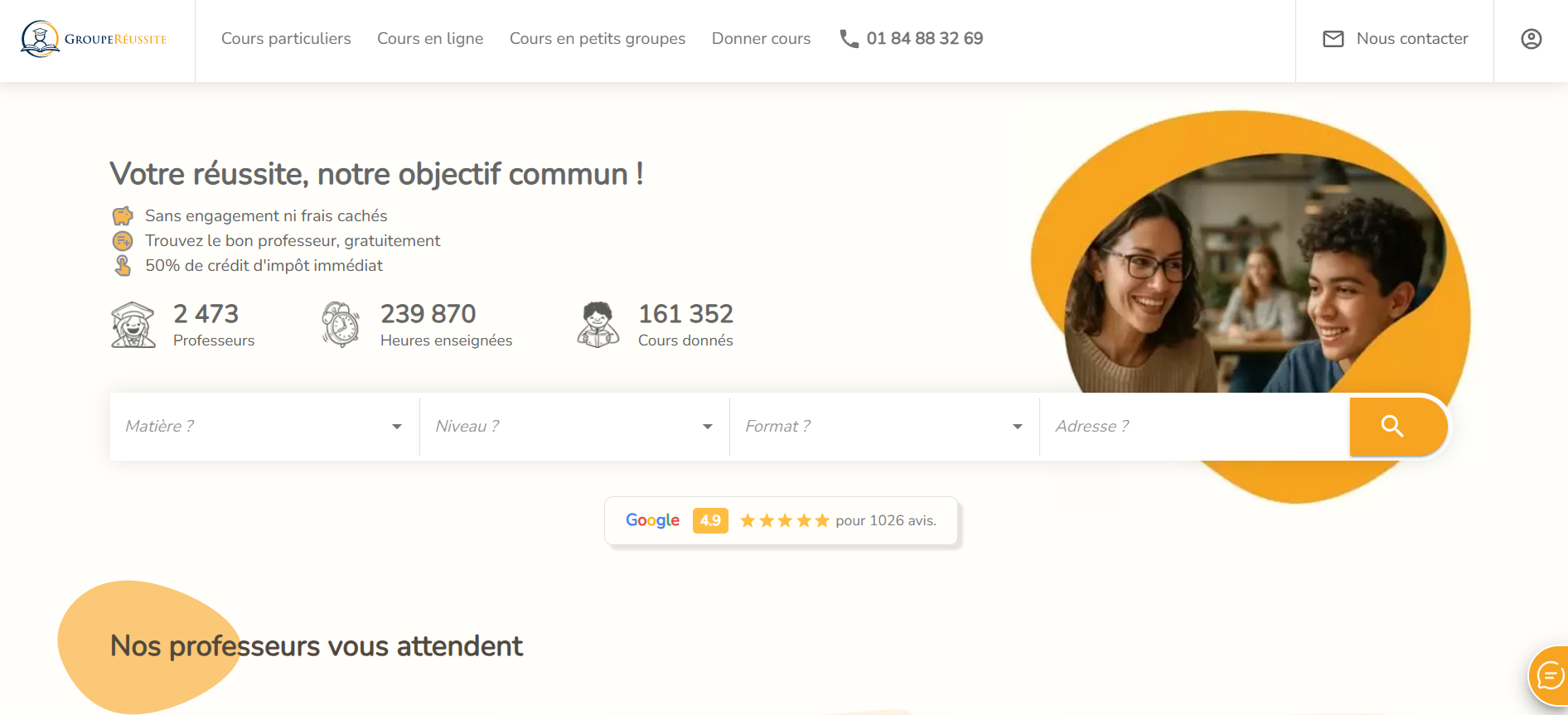Click 'Heures enseignées' label
Screen dimensions: 1568x715
coord(447,341)
